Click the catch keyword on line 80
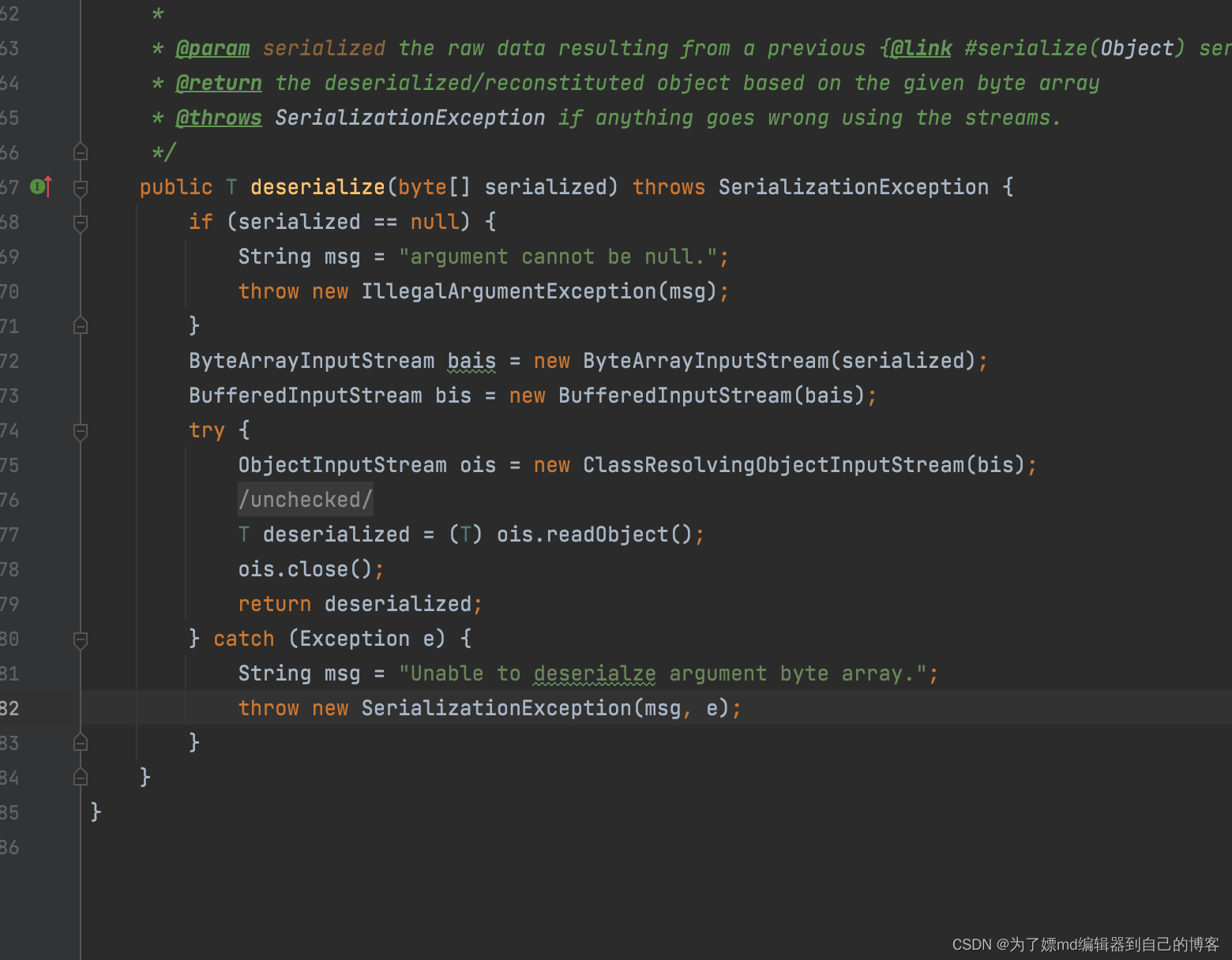 [x=244, y=639]
